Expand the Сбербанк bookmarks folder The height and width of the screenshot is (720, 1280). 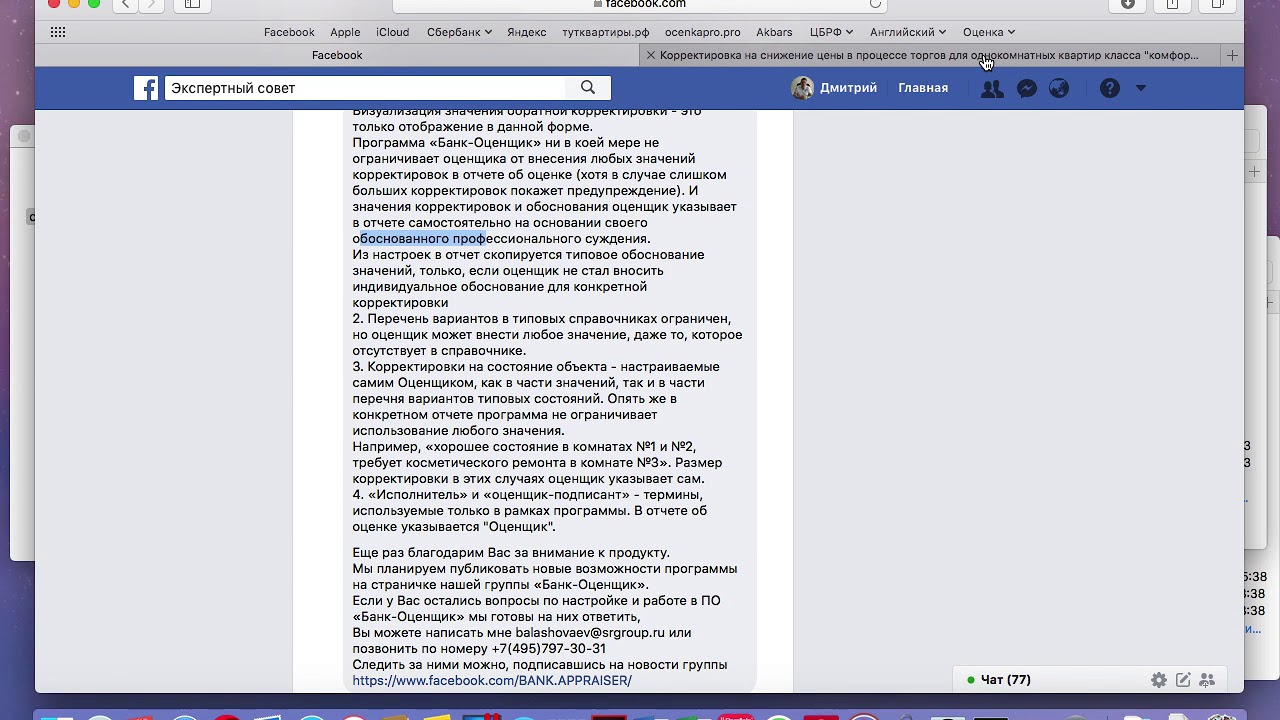[459, 32]
